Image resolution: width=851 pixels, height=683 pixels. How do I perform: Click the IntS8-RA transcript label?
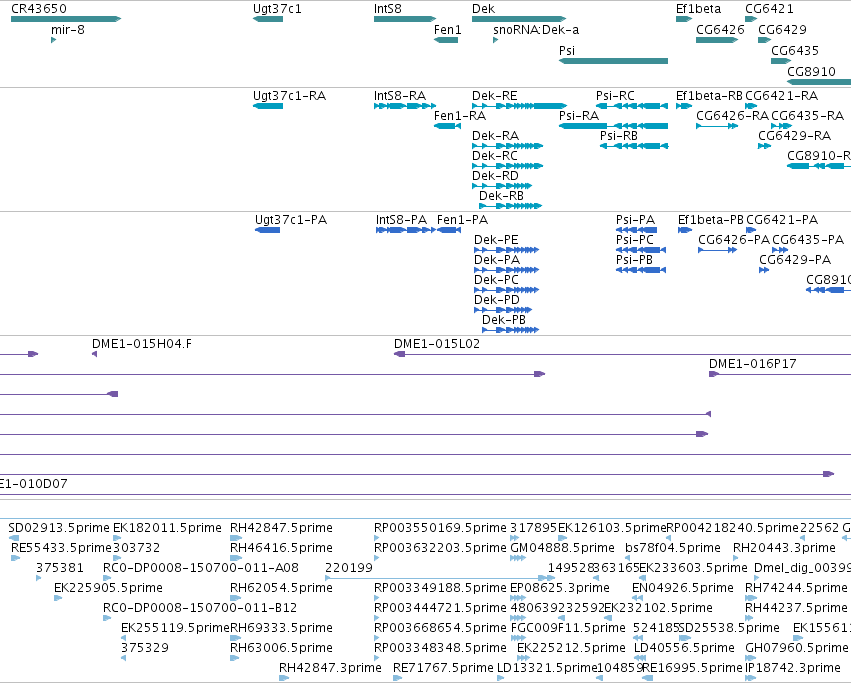400,96
